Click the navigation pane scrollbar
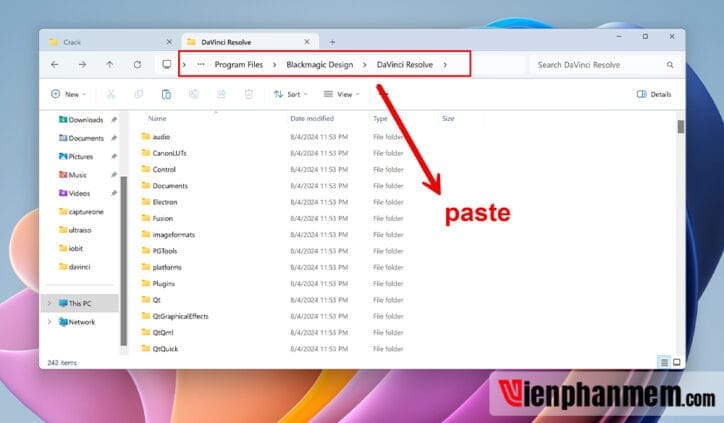 123,261
